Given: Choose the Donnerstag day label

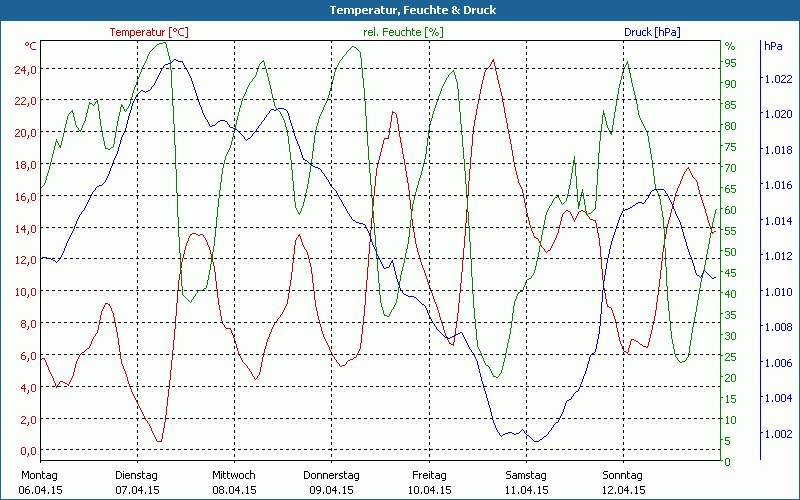Looking at the screenshot, I should [x=331, y=475].
